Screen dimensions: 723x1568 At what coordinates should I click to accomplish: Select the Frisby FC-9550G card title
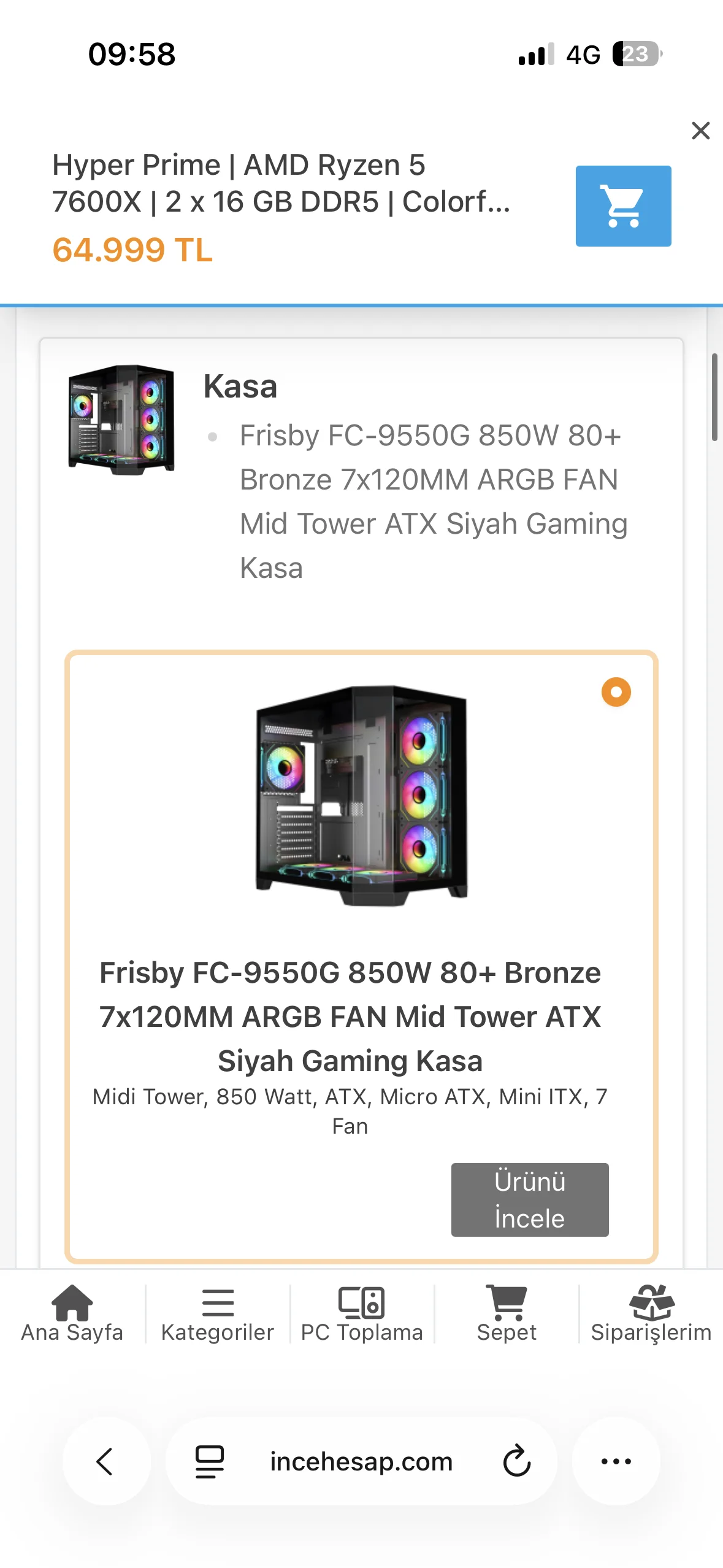tap(350, 1017)
